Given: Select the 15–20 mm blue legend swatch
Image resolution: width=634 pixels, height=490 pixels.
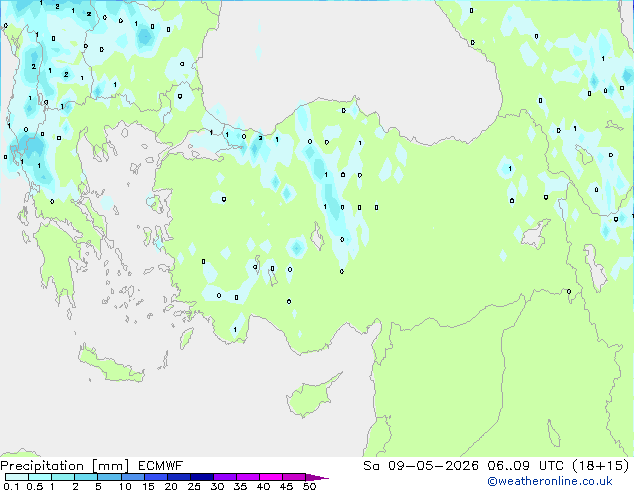Looking at the screenshot, I should tap(155, 477).
